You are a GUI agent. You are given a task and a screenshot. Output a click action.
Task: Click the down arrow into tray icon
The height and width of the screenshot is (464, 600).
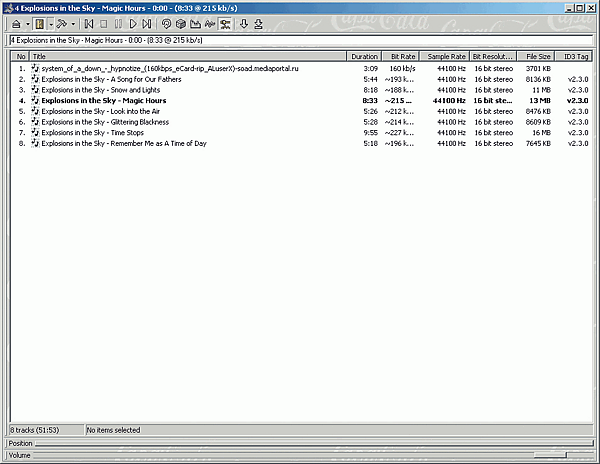259,24
